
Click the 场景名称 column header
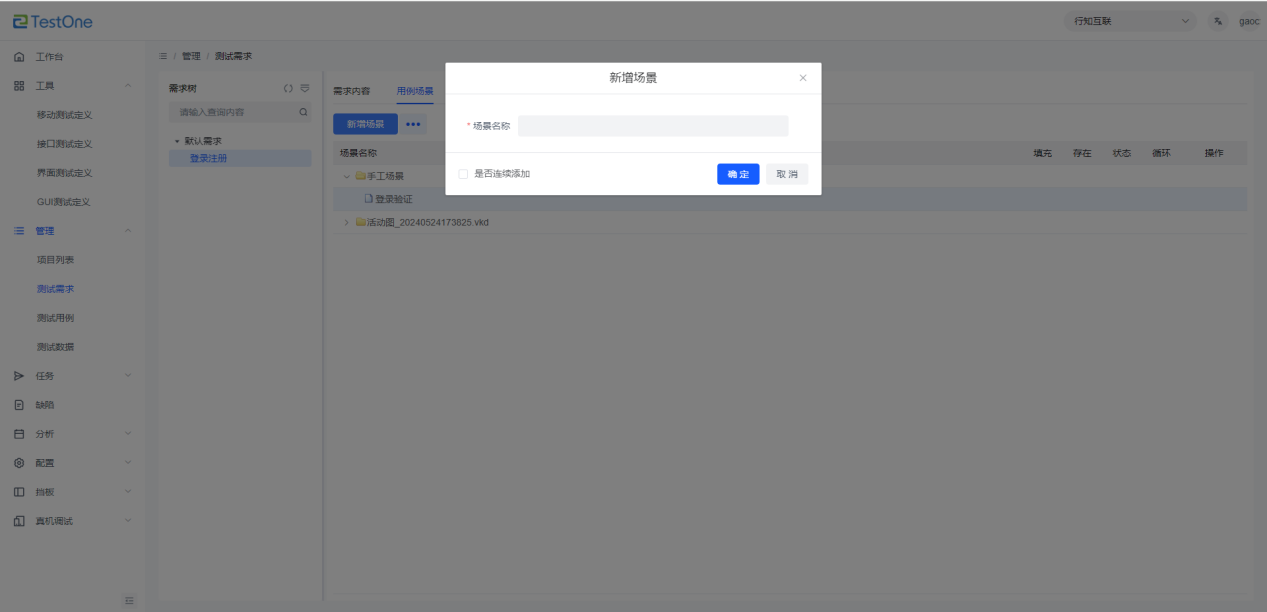click(x=358, y=153)
